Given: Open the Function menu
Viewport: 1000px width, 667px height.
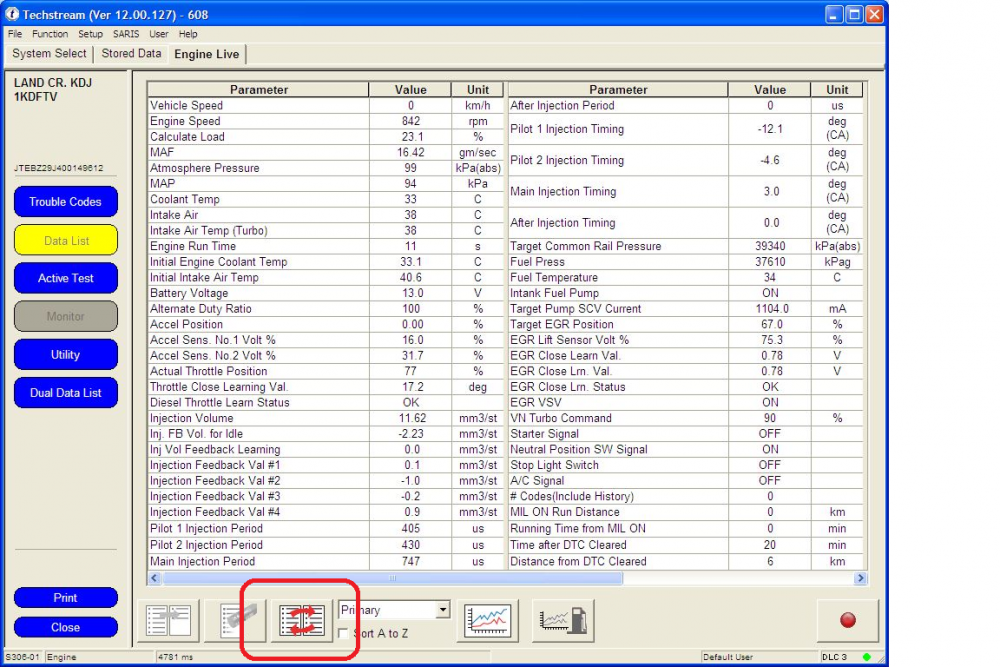Looking at the screenshot, I should (x=50, y=34).
